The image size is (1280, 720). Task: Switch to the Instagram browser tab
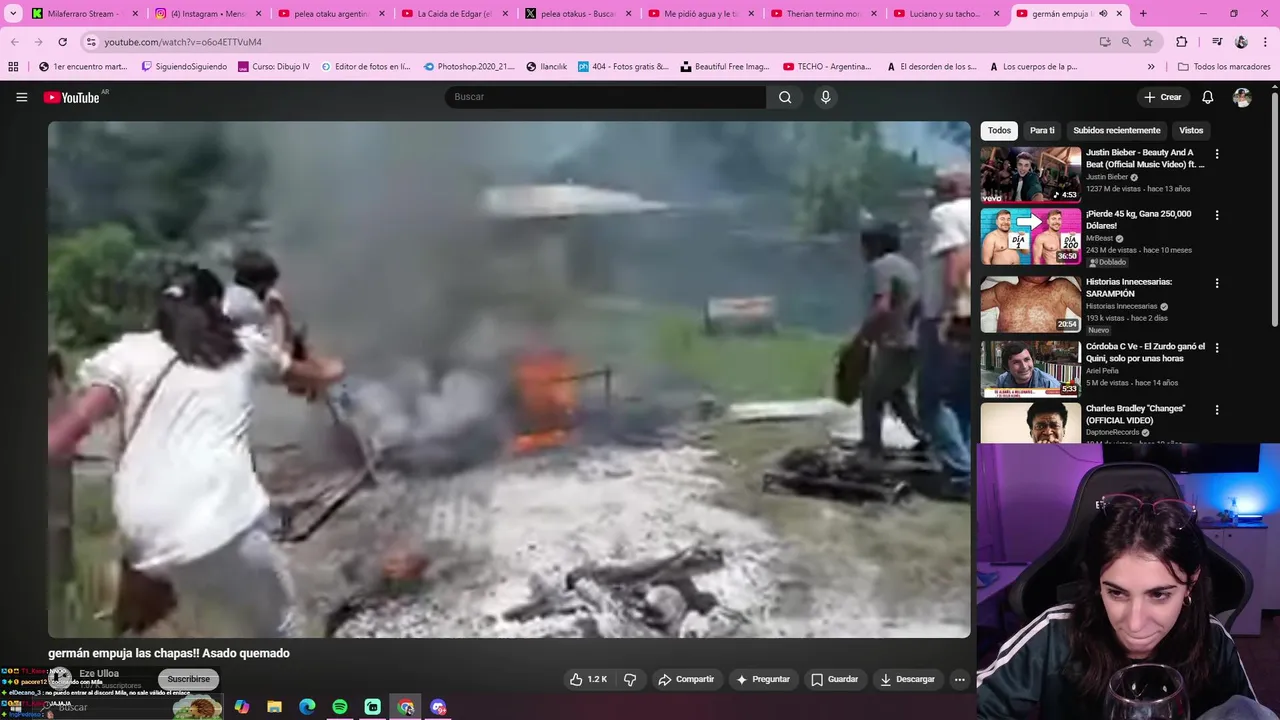point(208,14)
